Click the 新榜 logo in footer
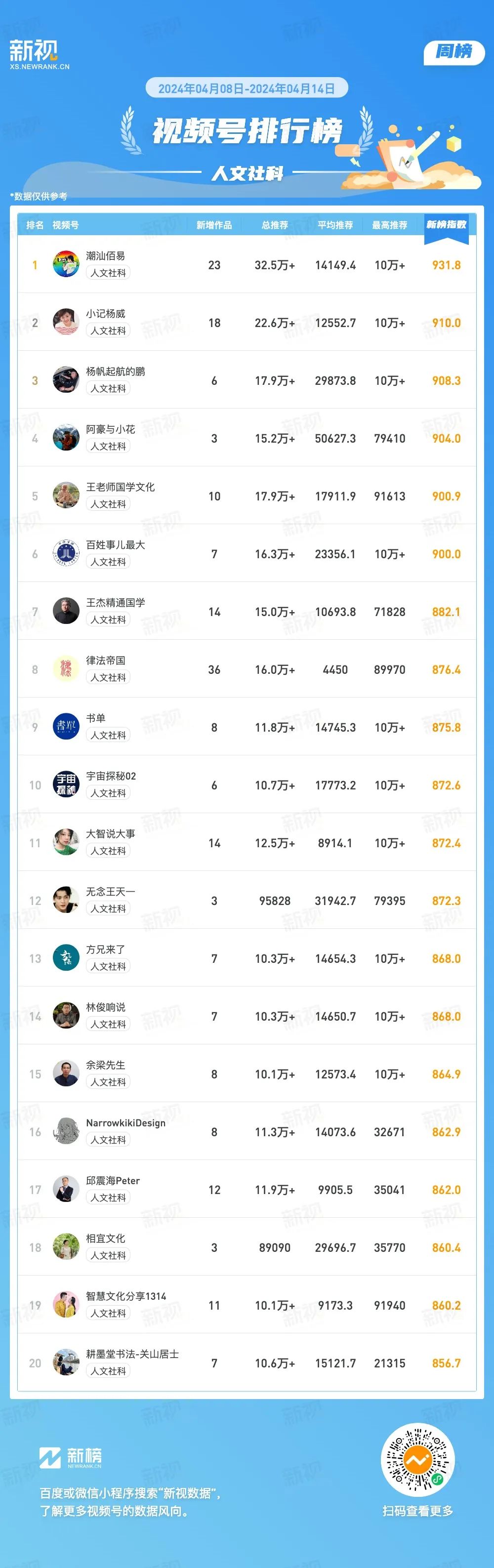The image size is (494, 1568). 71,1458
